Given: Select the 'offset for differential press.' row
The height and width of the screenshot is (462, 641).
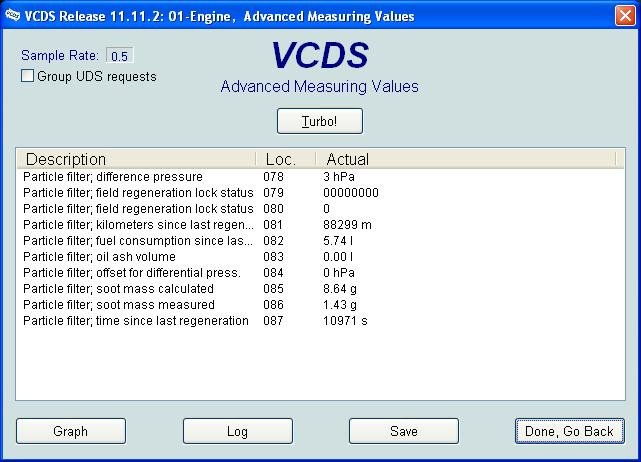Looking at the screenshot, I should pyautogui.click(x=320, y=272).
